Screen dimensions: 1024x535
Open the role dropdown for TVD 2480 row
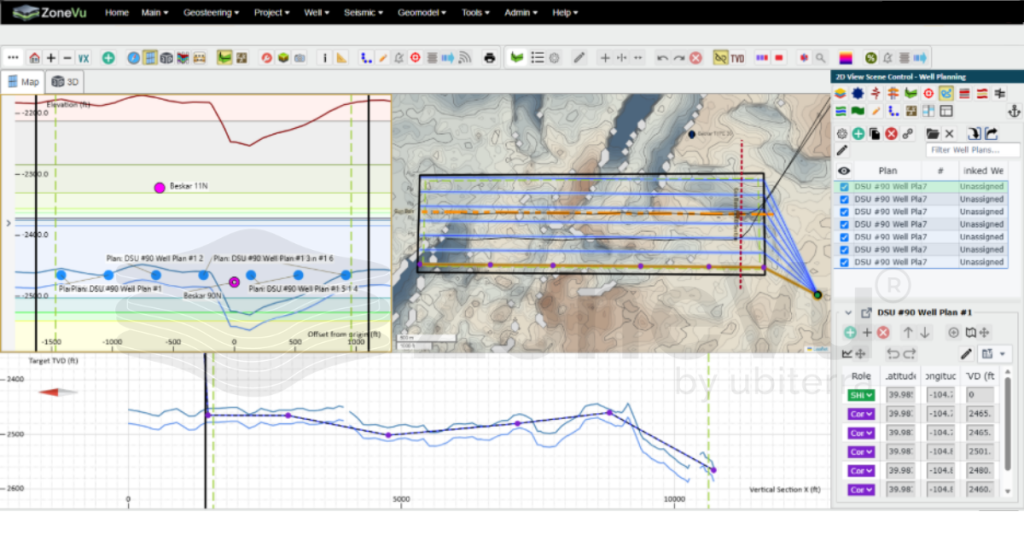coord(861,471)
